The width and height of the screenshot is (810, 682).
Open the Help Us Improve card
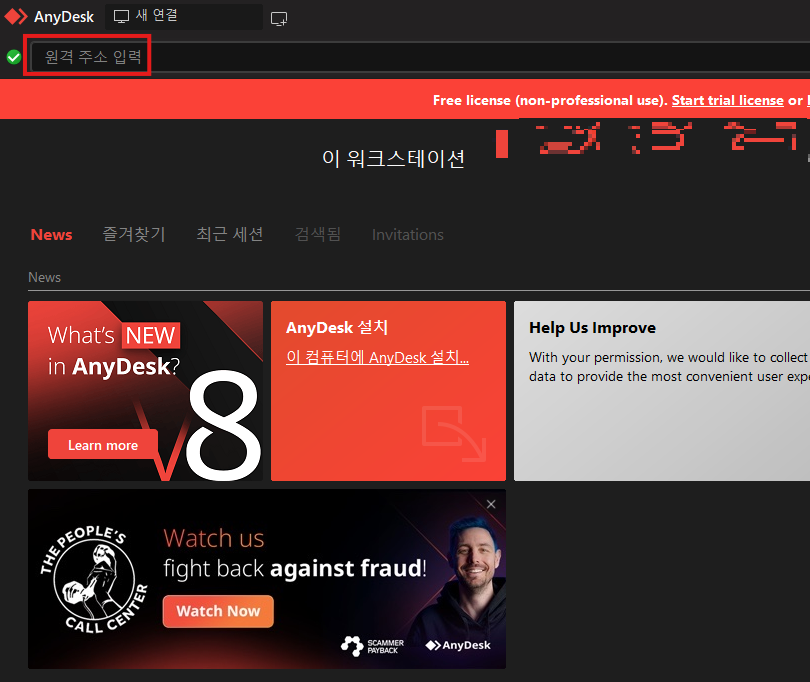[x=662, y=391]
